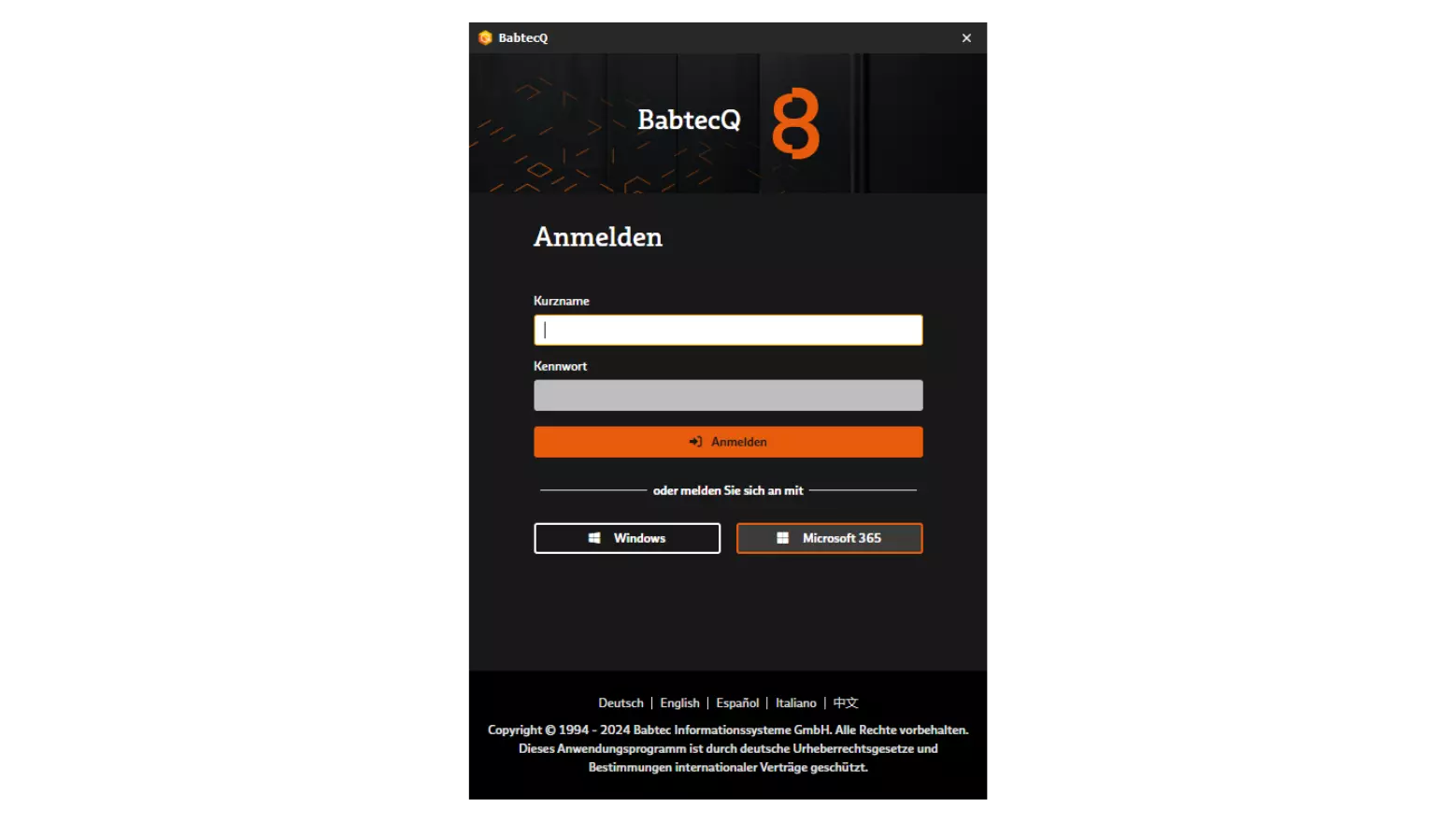Switch language to Deutsch
The height and width of the screenshot is (822, 1456).
[621, 703]
